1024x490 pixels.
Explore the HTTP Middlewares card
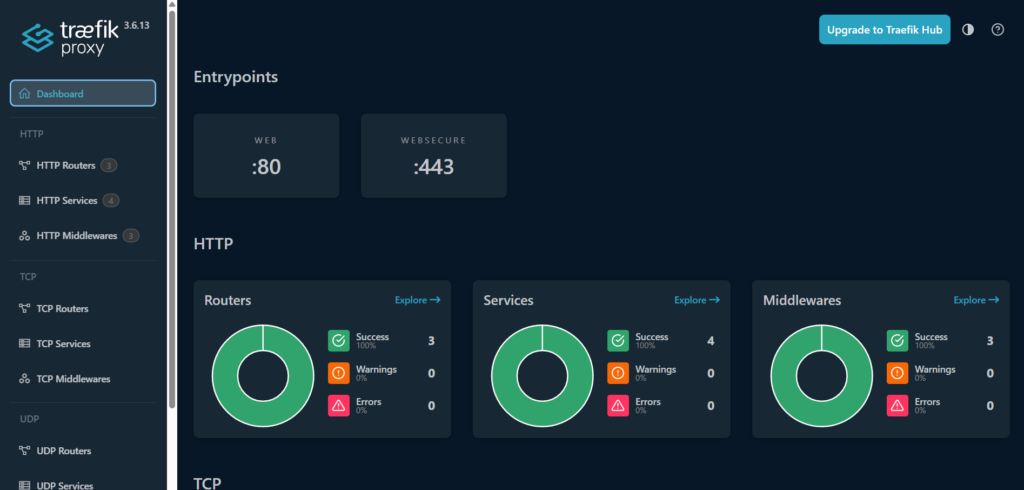(975, 300)
